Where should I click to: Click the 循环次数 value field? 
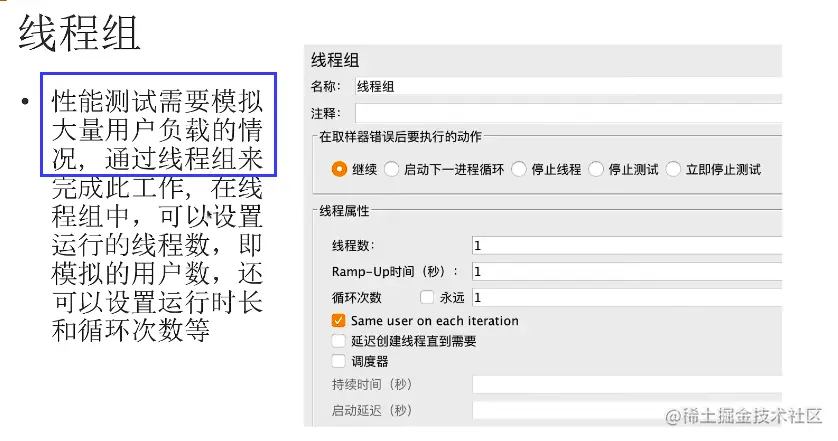(x=627, y=298)
